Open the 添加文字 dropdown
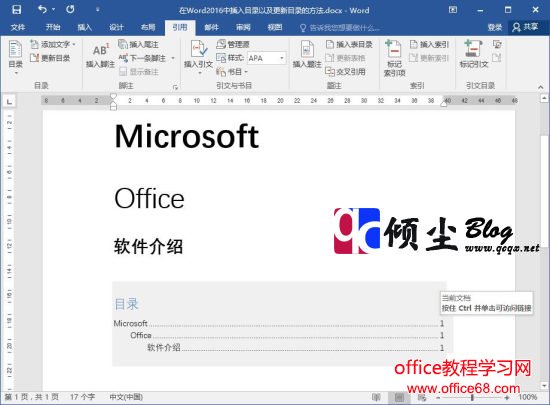 pyautogui.click(x=53, y=45)
